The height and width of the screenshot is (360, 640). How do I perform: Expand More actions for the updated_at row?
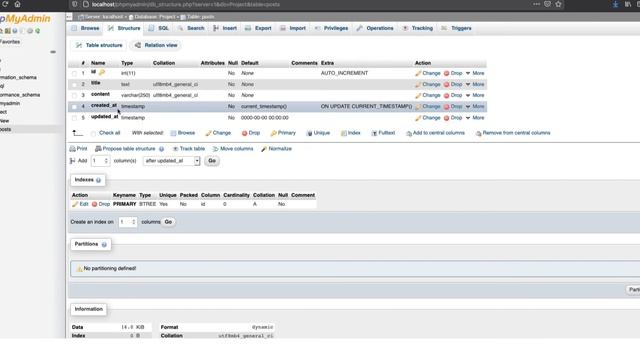click(475, 118)
